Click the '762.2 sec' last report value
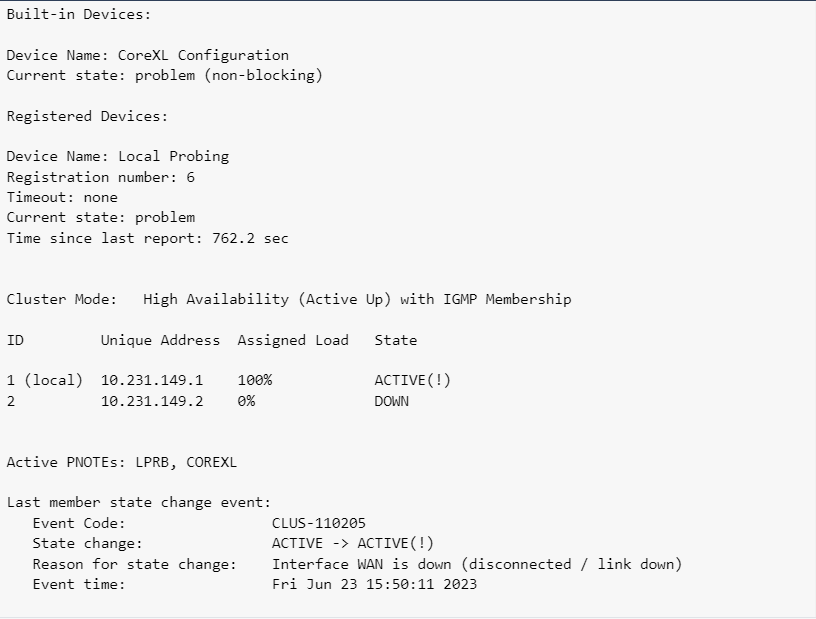The height and width of the screenshot is (619, 816). coord(250,238)
